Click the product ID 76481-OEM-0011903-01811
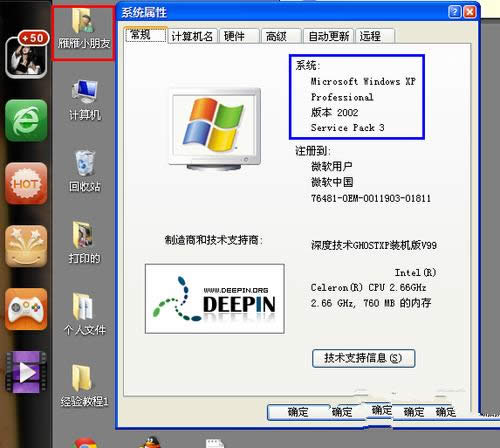This screenshot has height=448, width=500. [371, 199]
